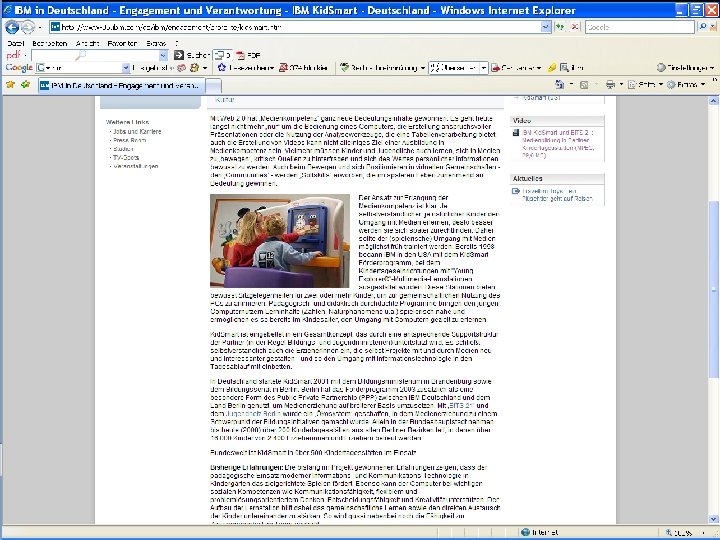720x540 pixels.
Task: Open the Bearbeiten menu
Action: pyautogui.click(x=50, y=44)
